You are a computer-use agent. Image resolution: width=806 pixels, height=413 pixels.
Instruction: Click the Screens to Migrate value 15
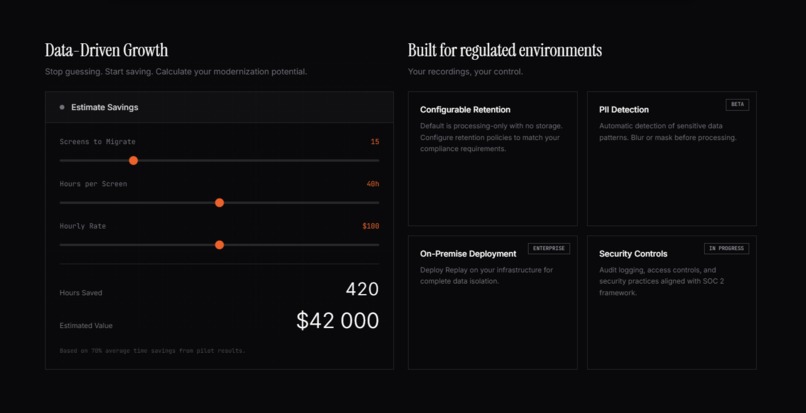tap(375, 141)
